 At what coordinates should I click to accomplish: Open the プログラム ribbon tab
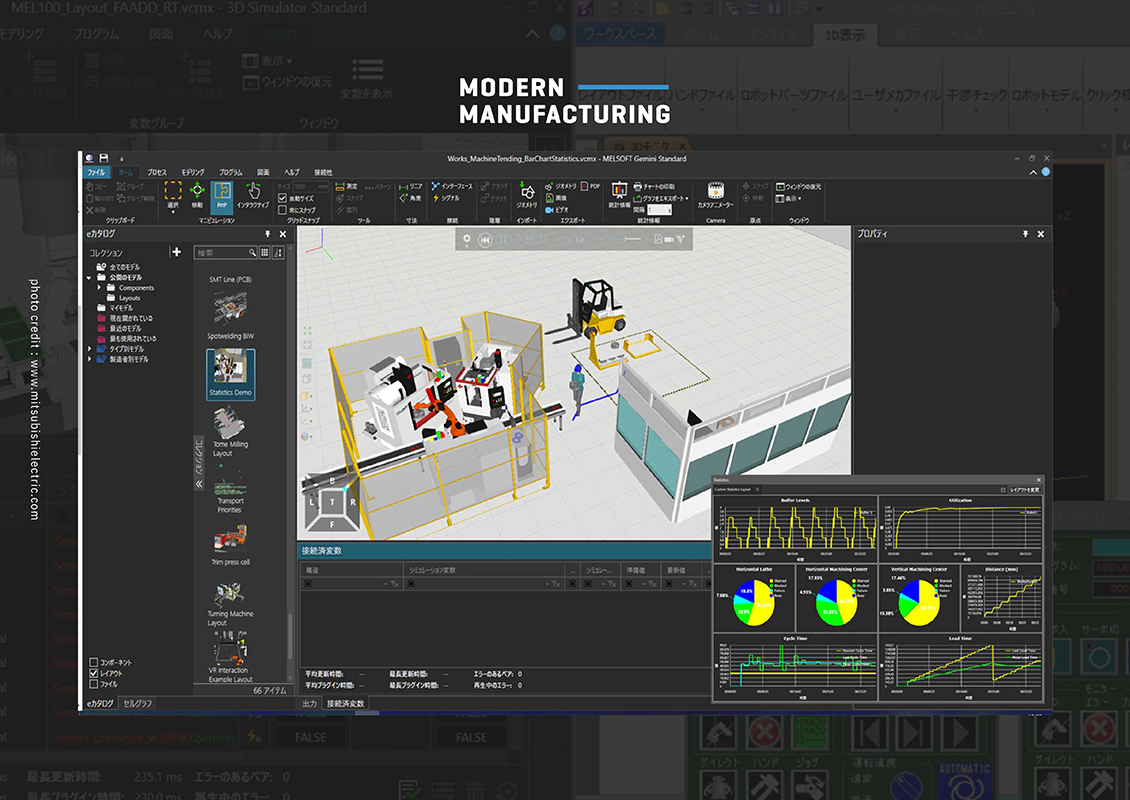click(231, 172)
